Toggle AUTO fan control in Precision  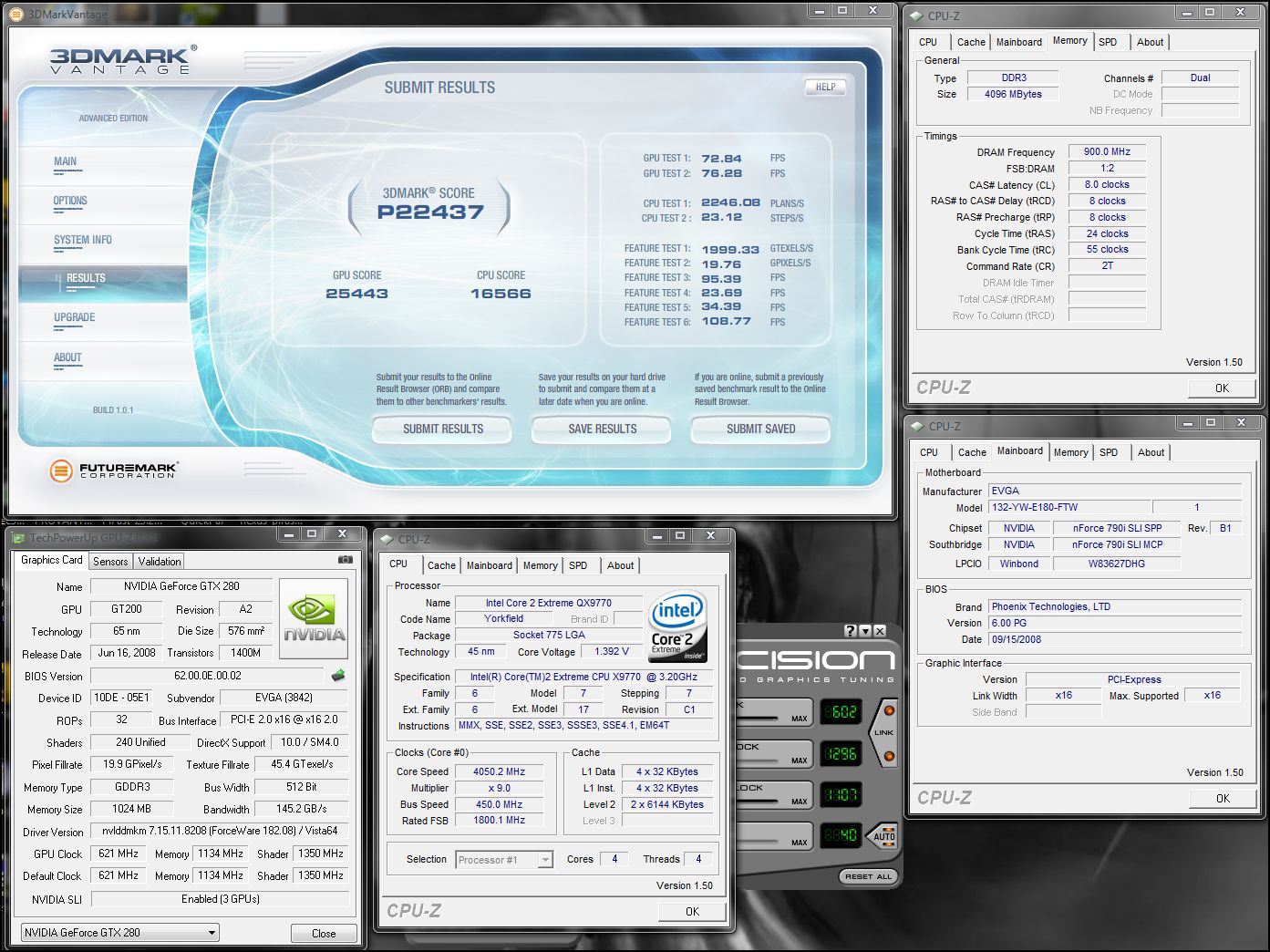pos(883,835)
